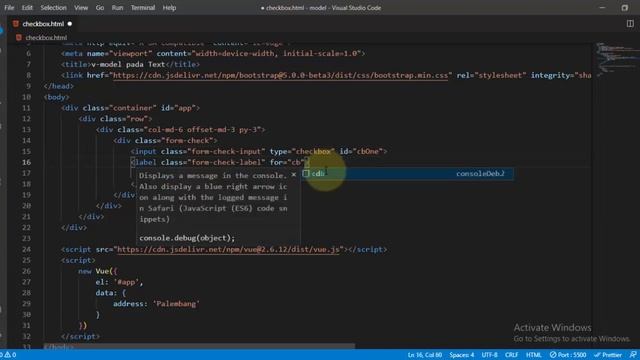Viewport: 640px width, 360px height.
Task: Open the vue.js CDN script link
Action: (x=228, y=249)
